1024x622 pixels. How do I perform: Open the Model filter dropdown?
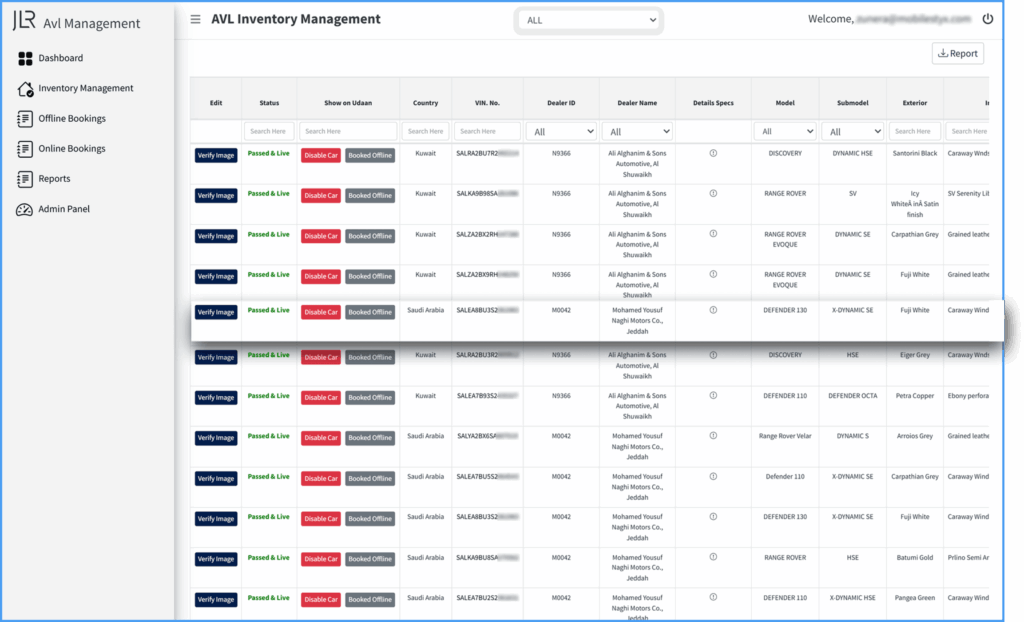784,131
